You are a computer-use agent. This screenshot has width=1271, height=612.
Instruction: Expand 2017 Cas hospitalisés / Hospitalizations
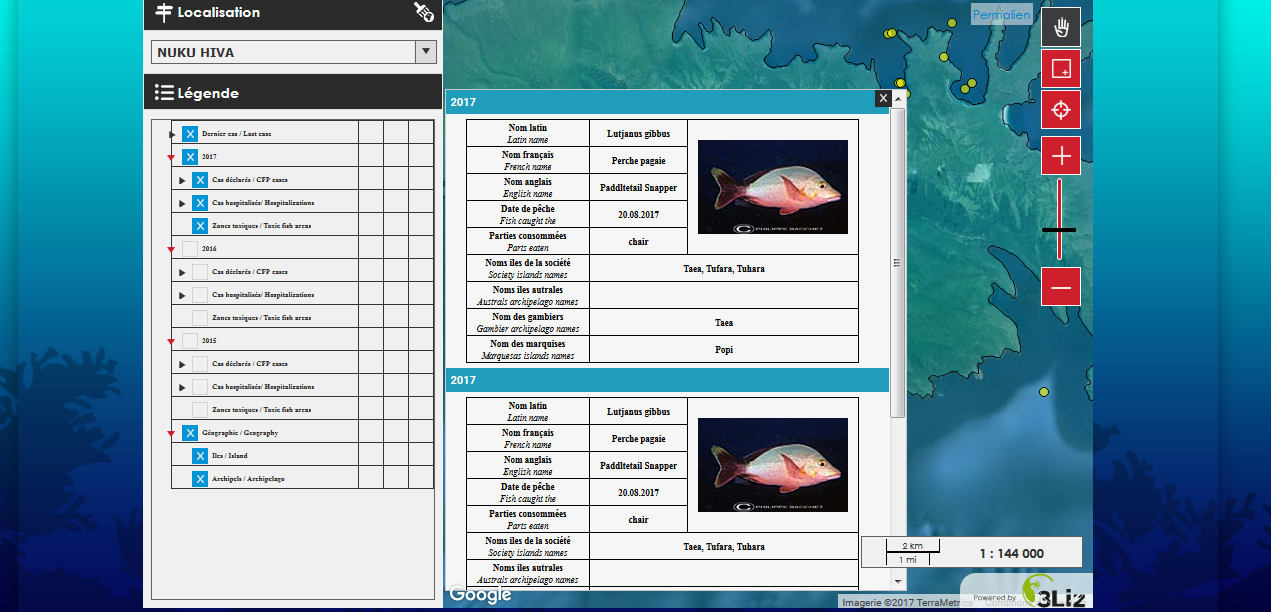pos(182,203)
